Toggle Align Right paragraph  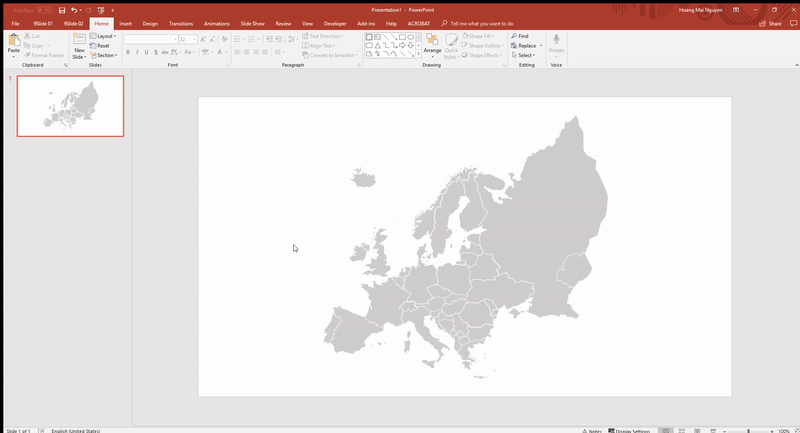tap(256, 52)
